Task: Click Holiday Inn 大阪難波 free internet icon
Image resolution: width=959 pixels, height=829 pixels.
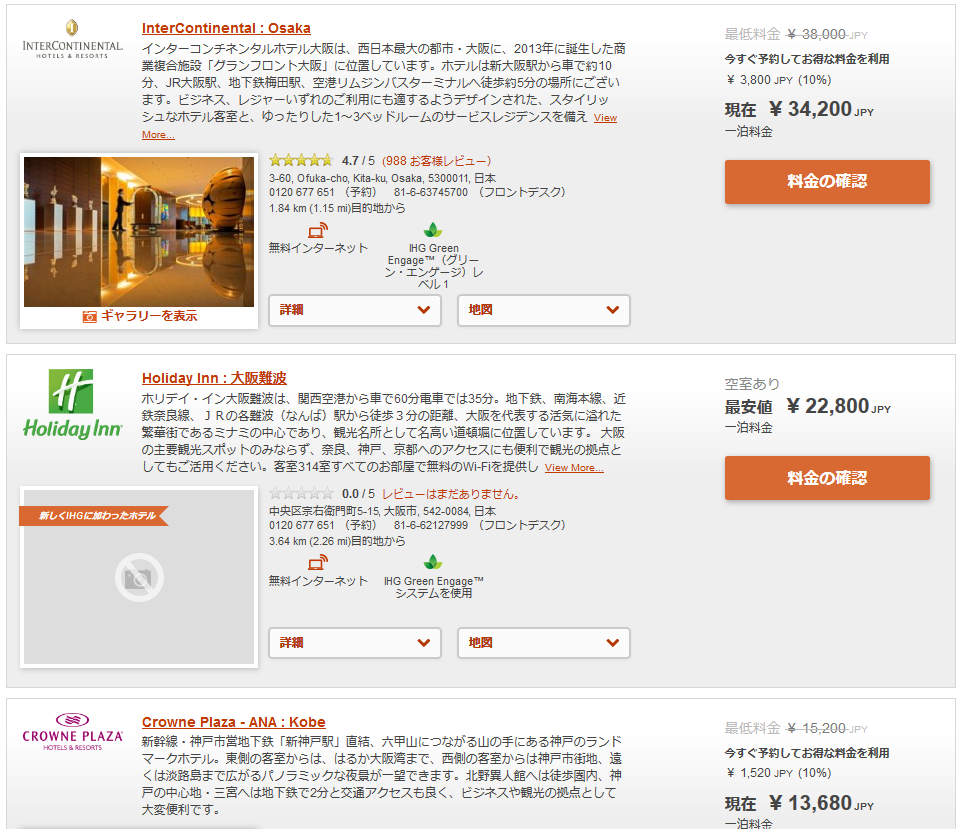Action: [317, 562]
